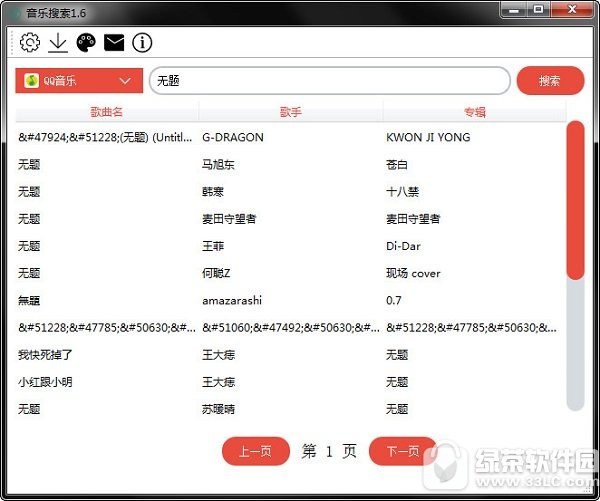Select singer 马旭东
Screen dimensions: 600x501
[x=218, y=165]
